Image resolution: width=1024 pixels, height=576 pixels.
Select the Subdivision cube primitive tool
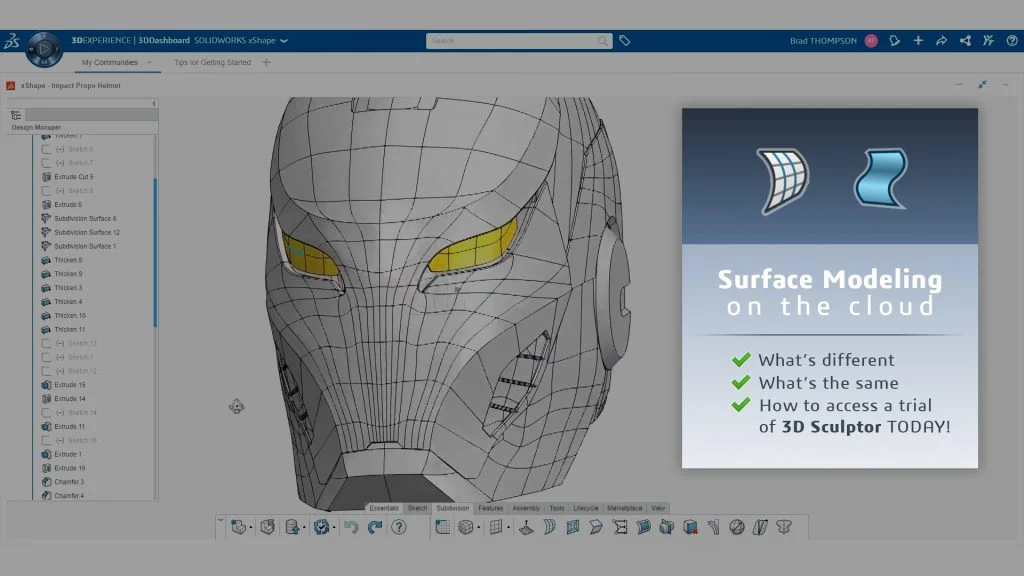(466, 527)
